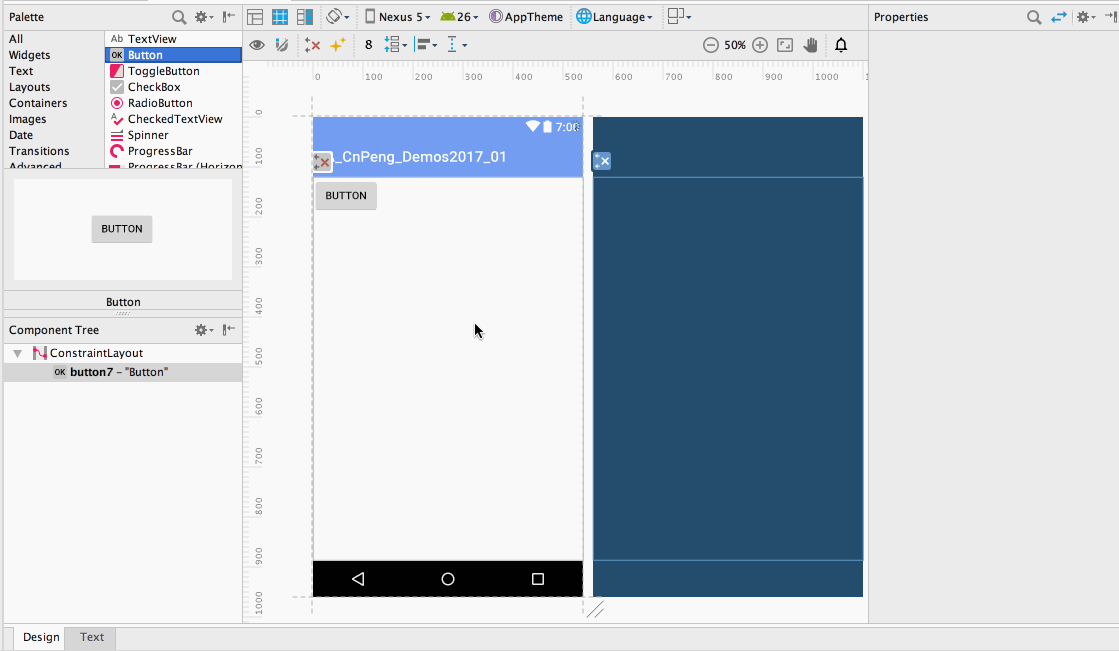Open the Nexus 5 device dropdown

[x=398, y=16]
